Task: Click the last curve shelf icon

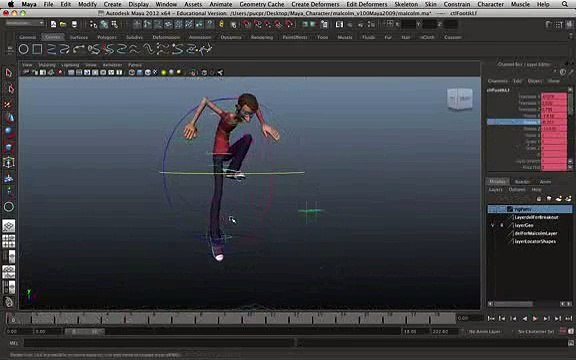Action: coord(205,49)
